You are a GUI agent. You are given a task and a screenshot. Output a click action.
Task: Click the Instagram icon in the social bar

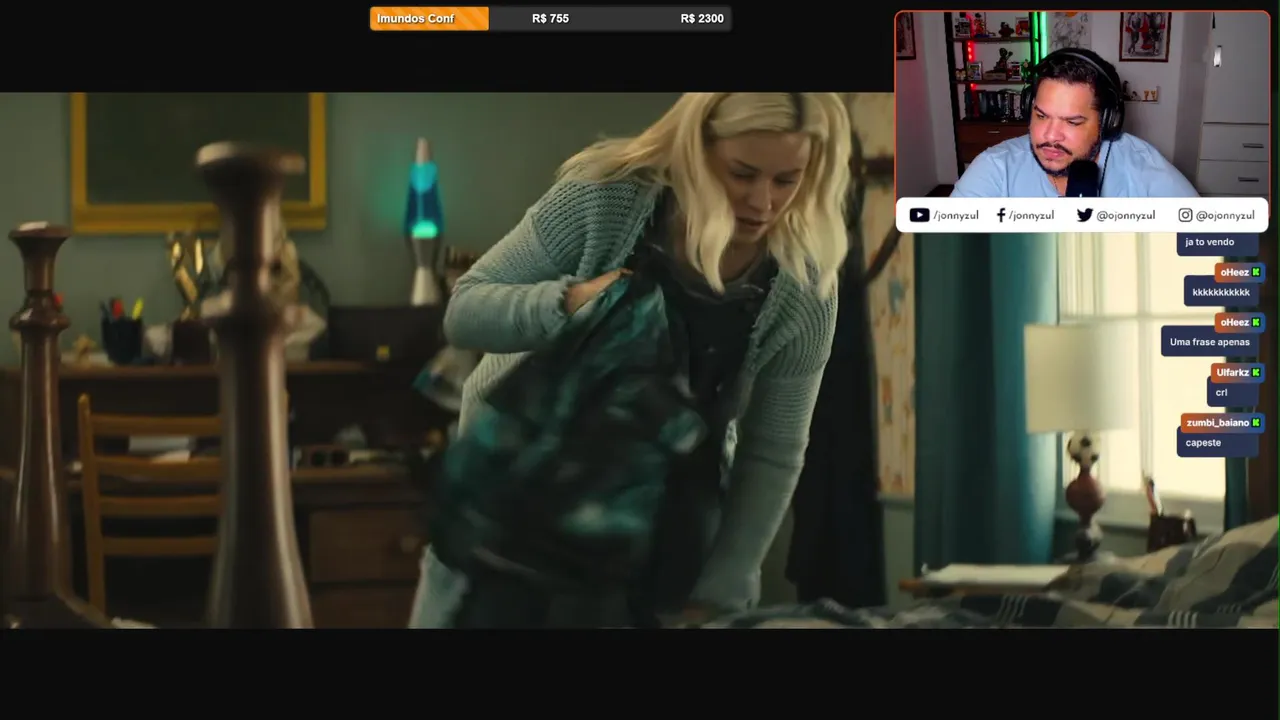(1185, 215)
